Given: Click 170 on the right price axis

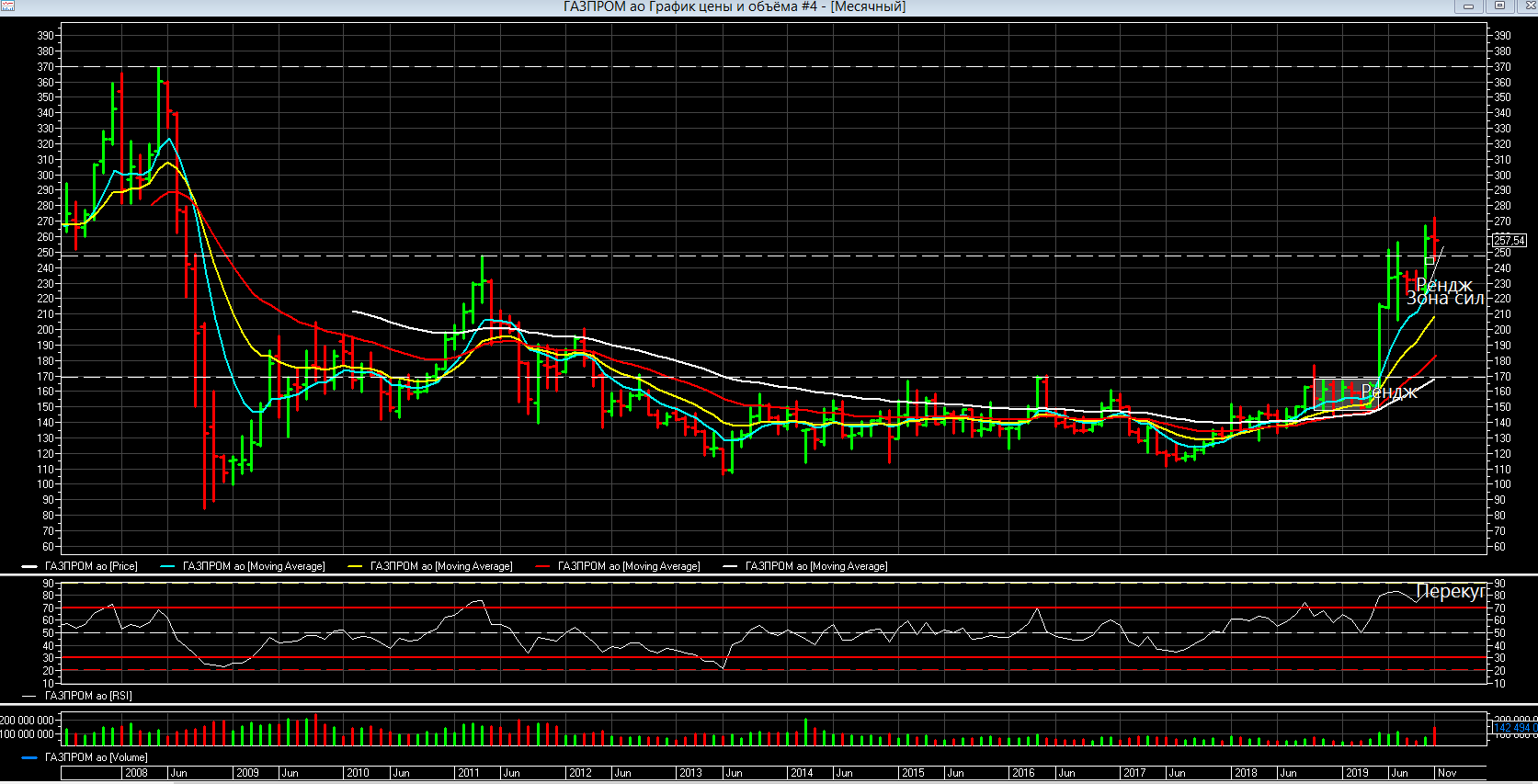Looking at the screenshot, I should click(x=1502, y=376).
